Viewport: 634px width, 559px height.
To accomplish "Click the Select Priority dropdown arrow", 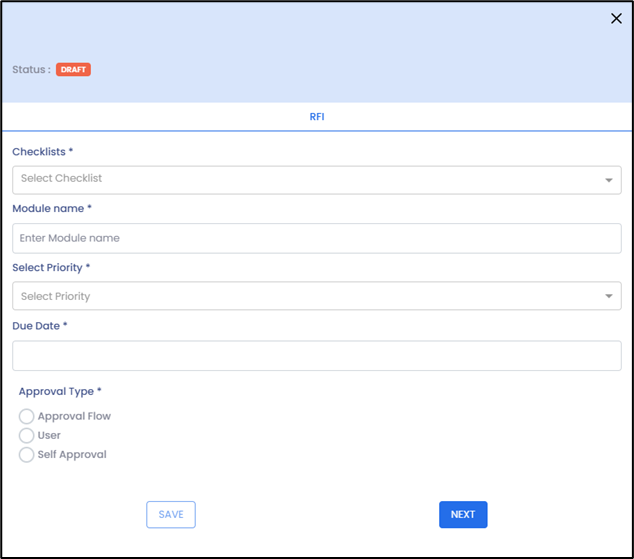I will [609, 297].
